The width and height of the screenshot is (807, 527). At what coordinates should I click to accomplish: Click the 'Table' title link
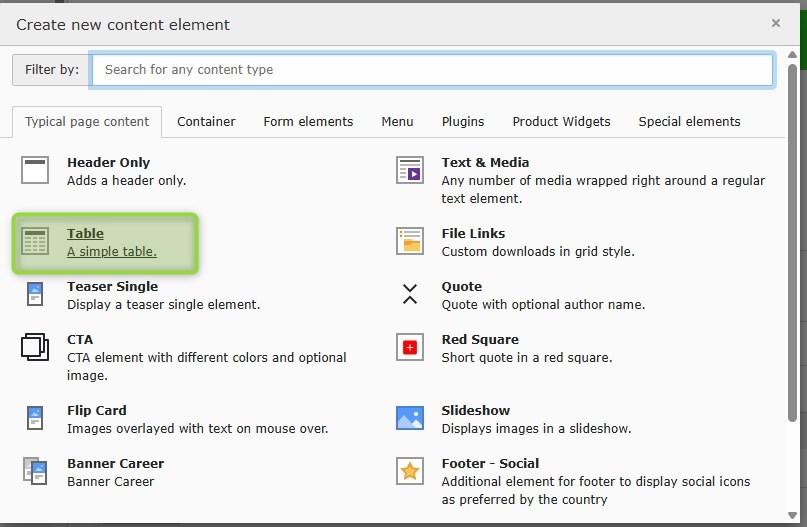85,234
